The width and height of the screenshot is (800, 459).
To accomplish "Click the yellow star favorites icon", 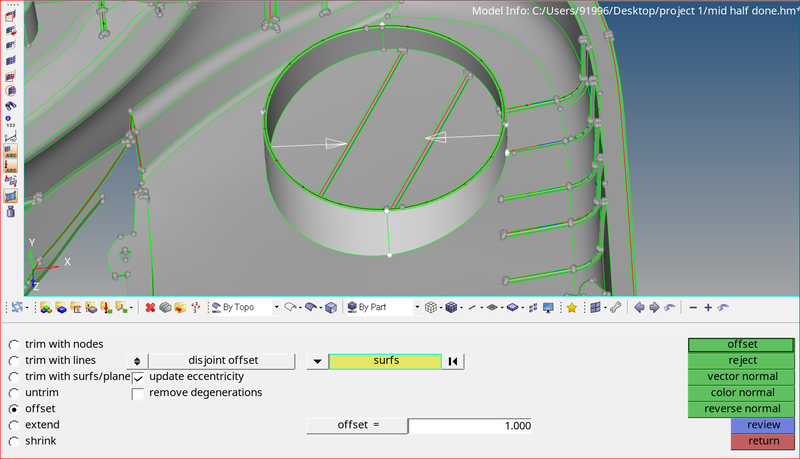I will pos(572,308).
